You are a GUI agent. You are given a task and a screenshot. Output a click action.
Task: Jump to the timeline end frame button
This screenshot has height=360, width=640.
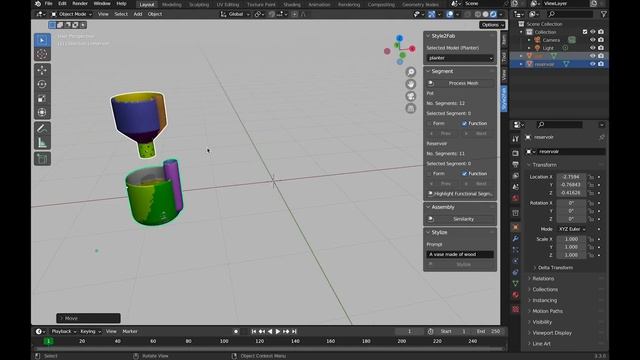(x=294, y=331)
